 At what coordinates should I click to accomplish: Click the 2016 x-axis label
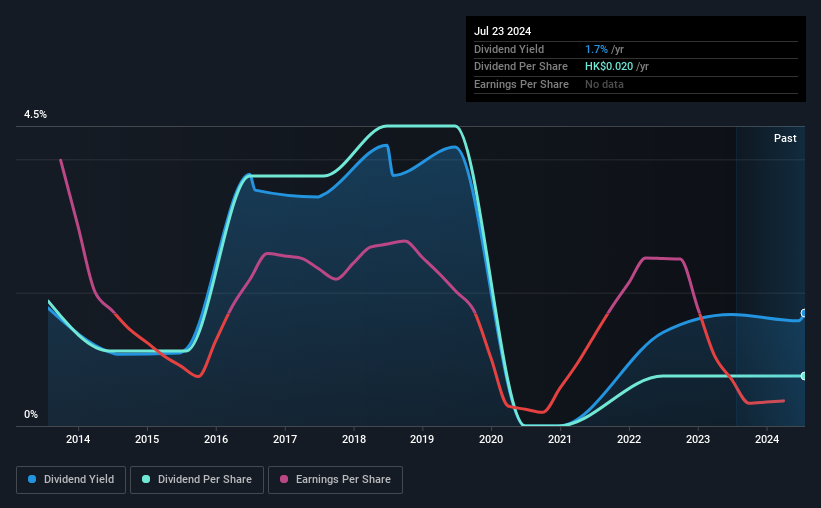216,439
